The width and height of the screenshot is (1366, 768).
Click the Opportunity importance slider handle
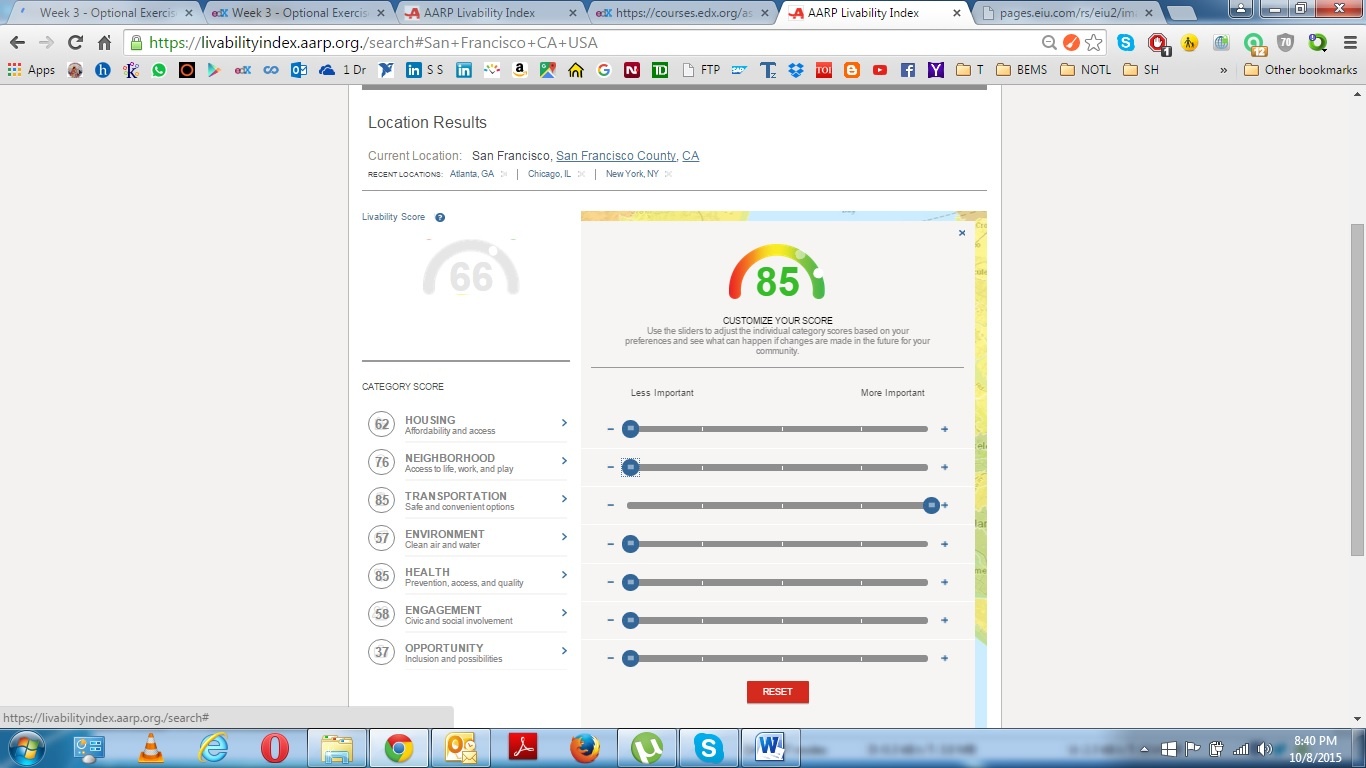pos(630,658)
